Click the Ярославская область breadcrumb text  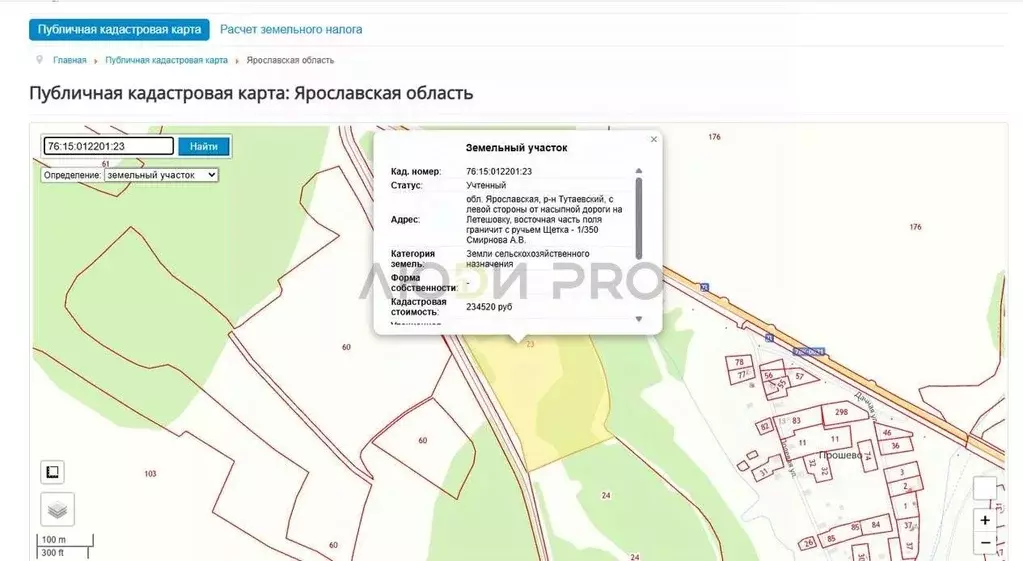pyautogui.click(x=290, y=60)
